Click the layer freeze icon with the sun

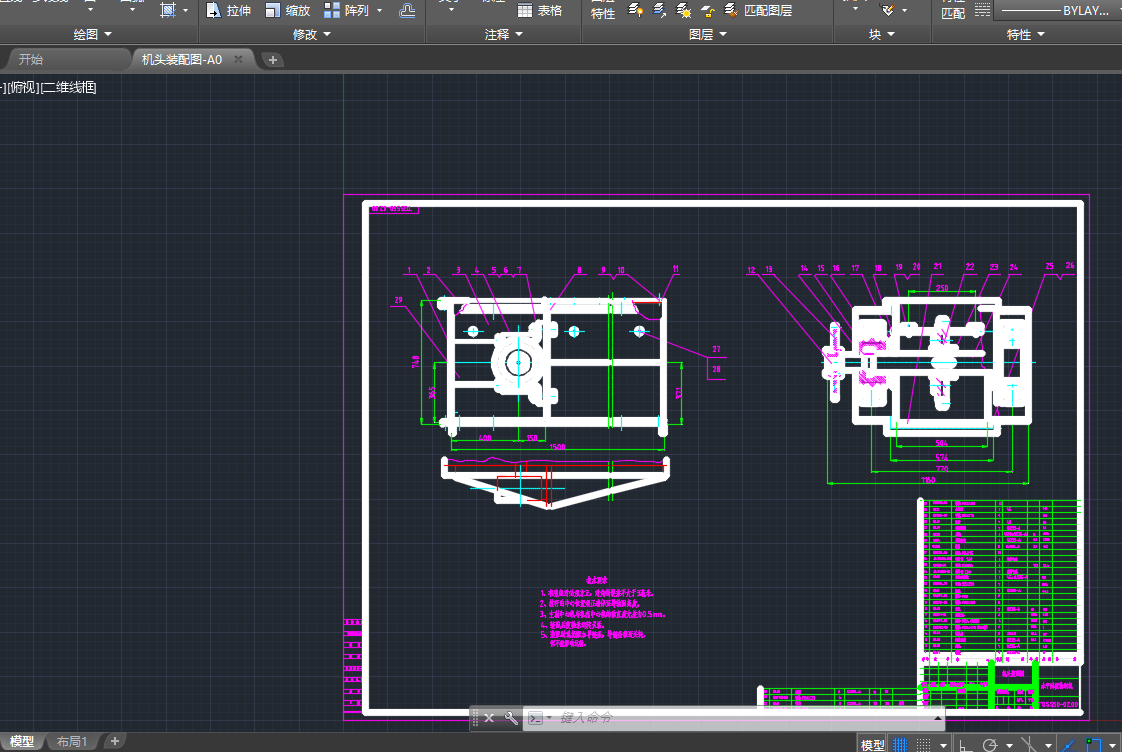[x=683, y=10]
